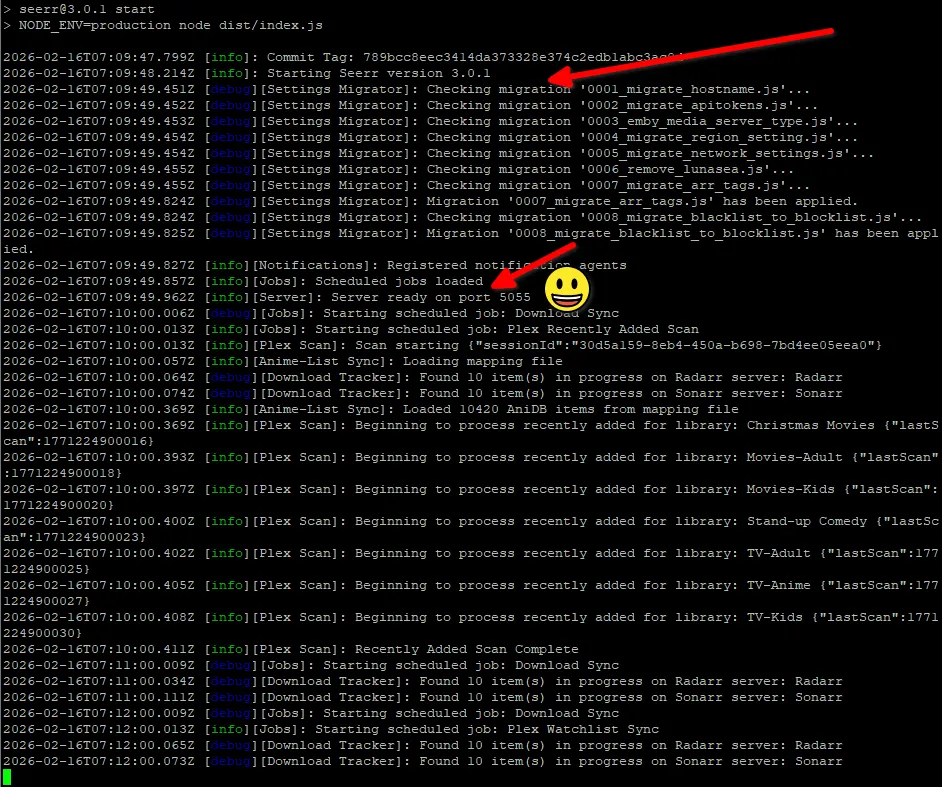Select '0003_emby_media_server_type.js' filename
The height and width of the screenshot is (787, 942).
pyautogui.click(x=706, y=121)
